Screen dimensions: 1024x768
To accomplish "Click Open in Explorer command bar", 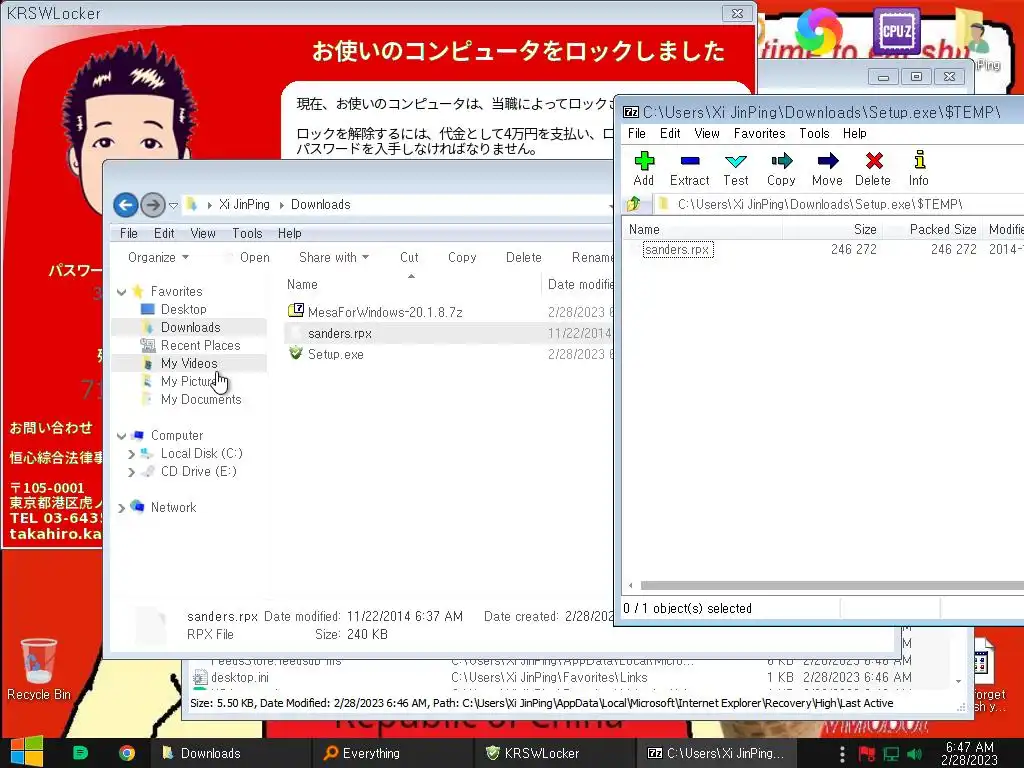I will click(255, 257).
